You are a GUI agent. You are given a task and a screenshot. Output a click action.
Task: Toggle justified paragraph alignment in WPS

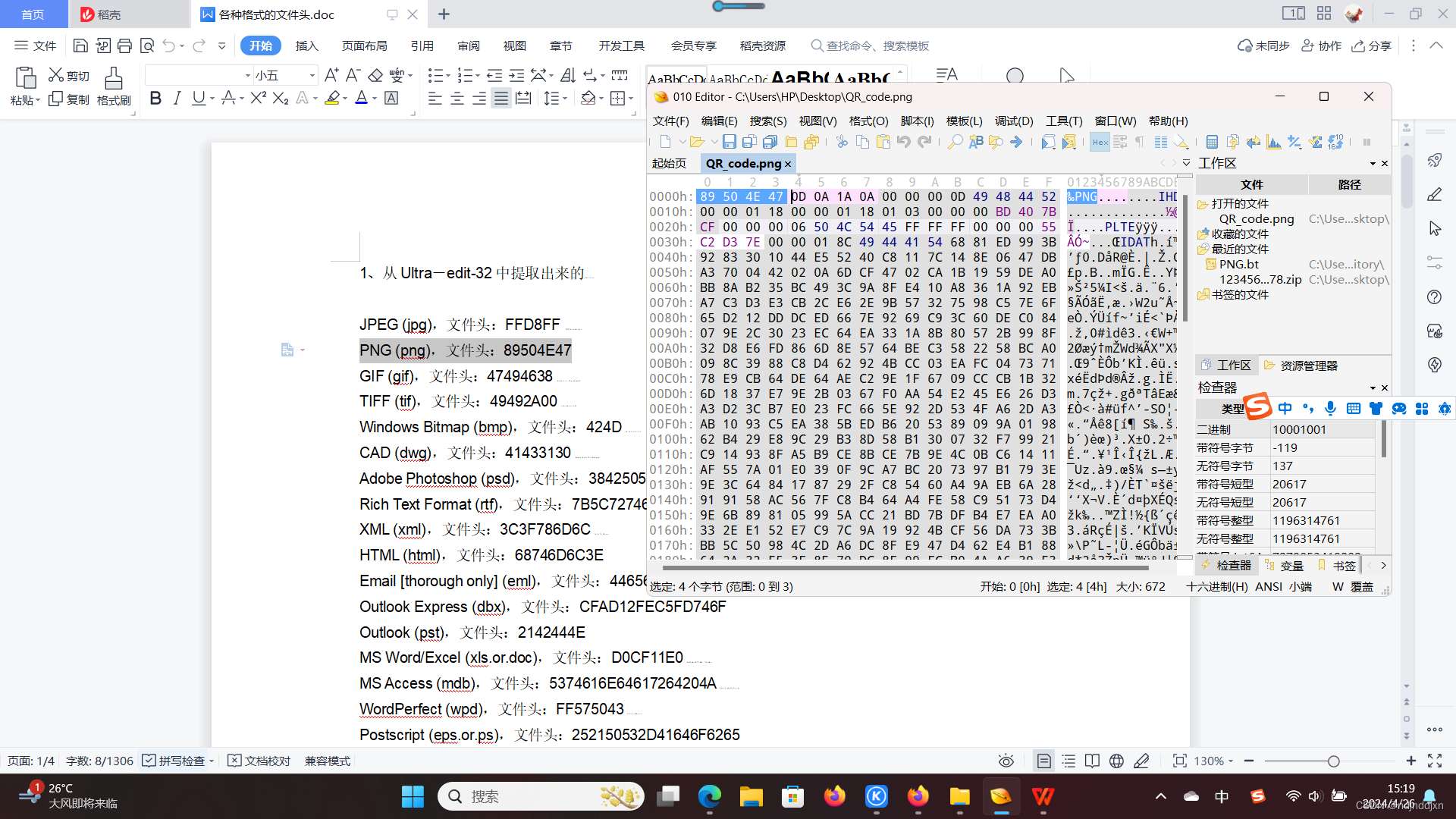pos(501,99)
